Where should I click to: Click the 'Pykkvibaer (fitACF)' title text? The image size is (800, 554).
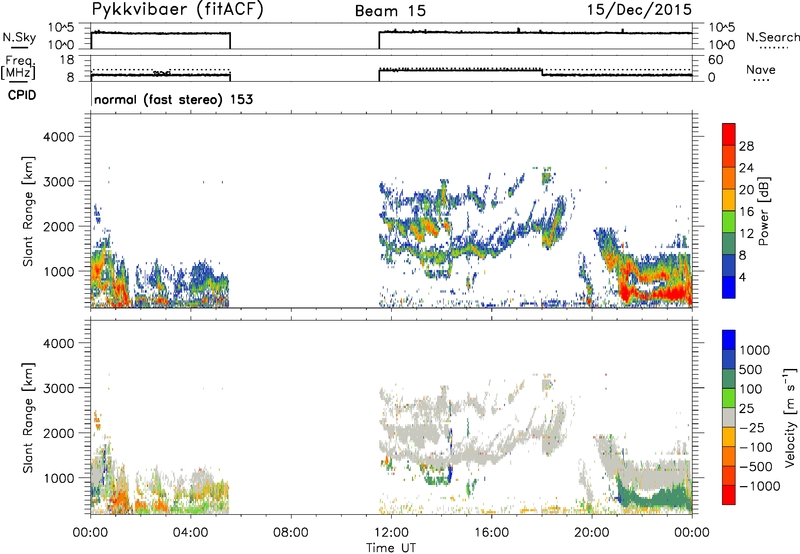click(177, 10)
